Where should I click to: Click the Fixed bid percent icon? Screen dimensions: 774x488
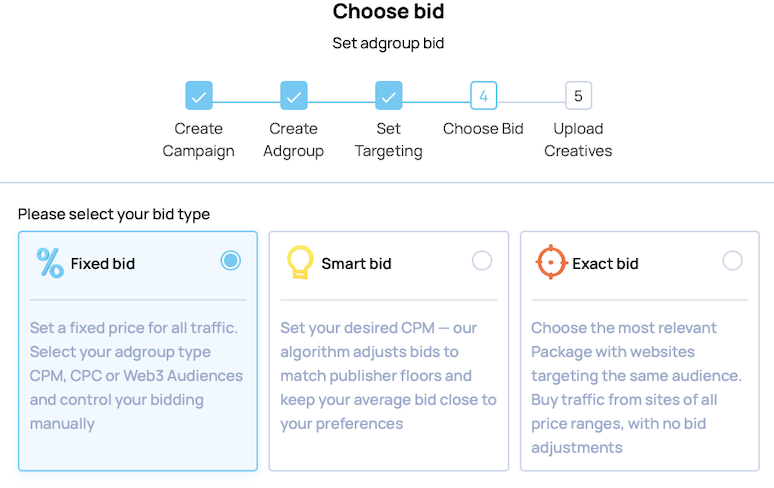[x=50, y=263]
